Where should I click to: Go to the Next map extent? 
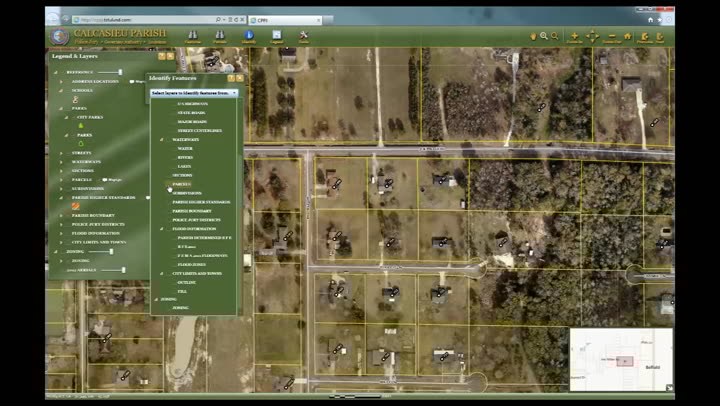click(660, 36)
